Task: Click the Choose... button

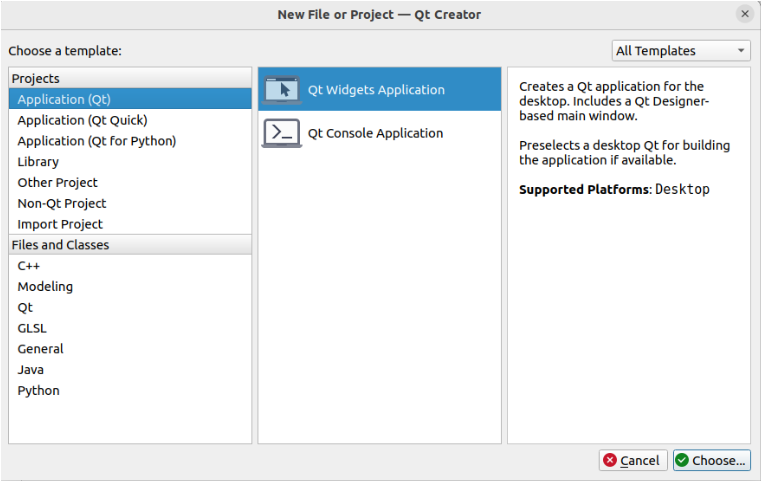Action: click(711, 460)
